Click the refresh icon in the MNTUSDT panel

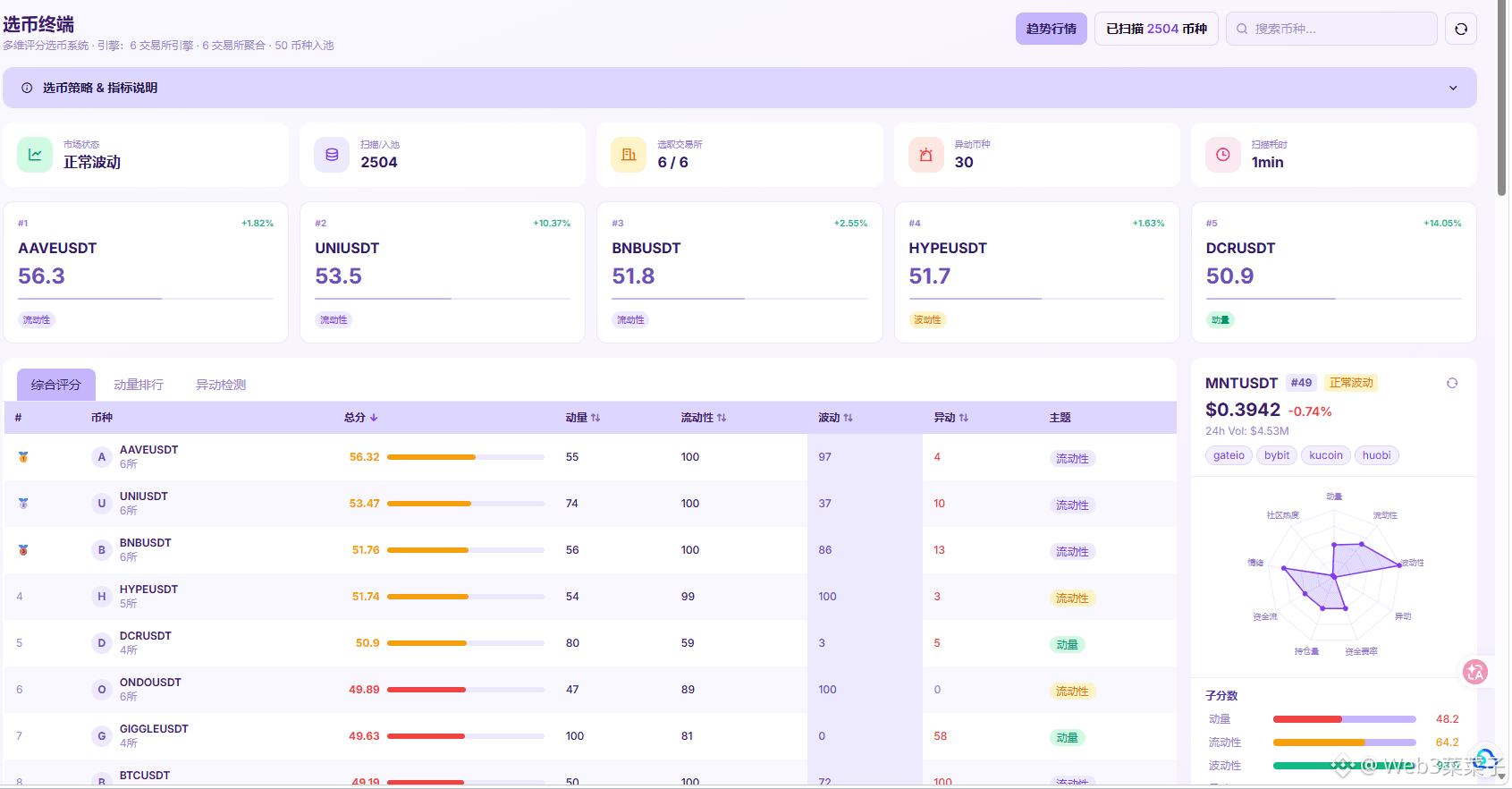(1452, 383)
